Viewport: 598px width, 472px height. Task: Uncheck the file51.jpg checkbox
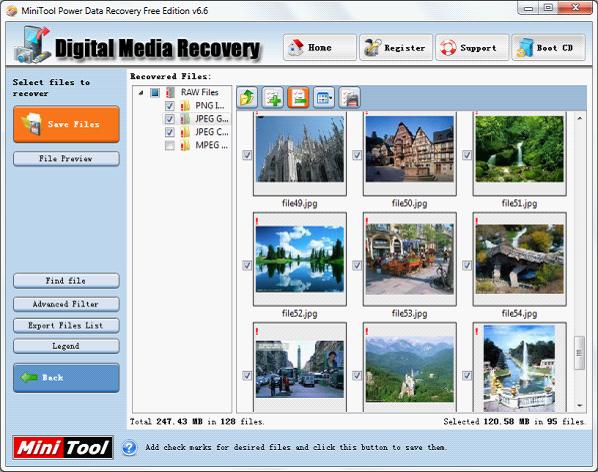click(467, 155)
